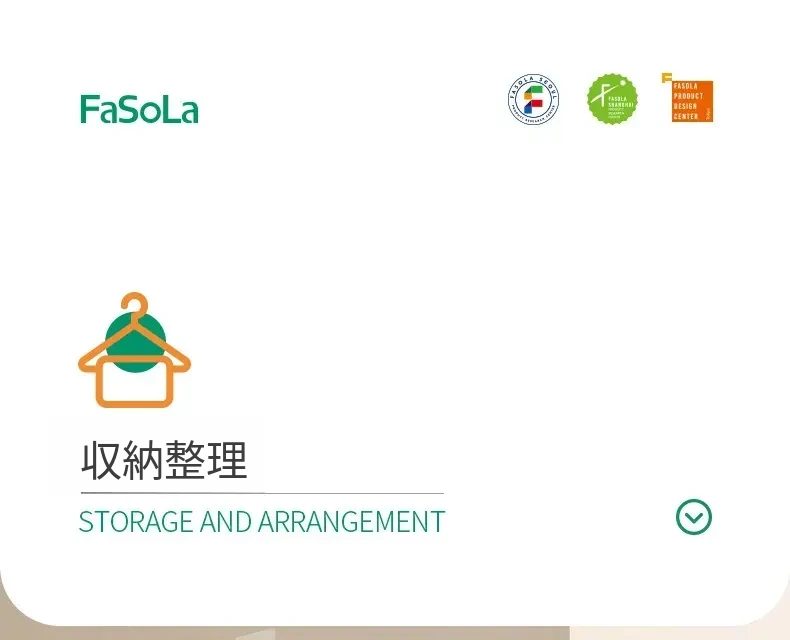Click the small yellow F above orange badge

click(x=667, y=78)
